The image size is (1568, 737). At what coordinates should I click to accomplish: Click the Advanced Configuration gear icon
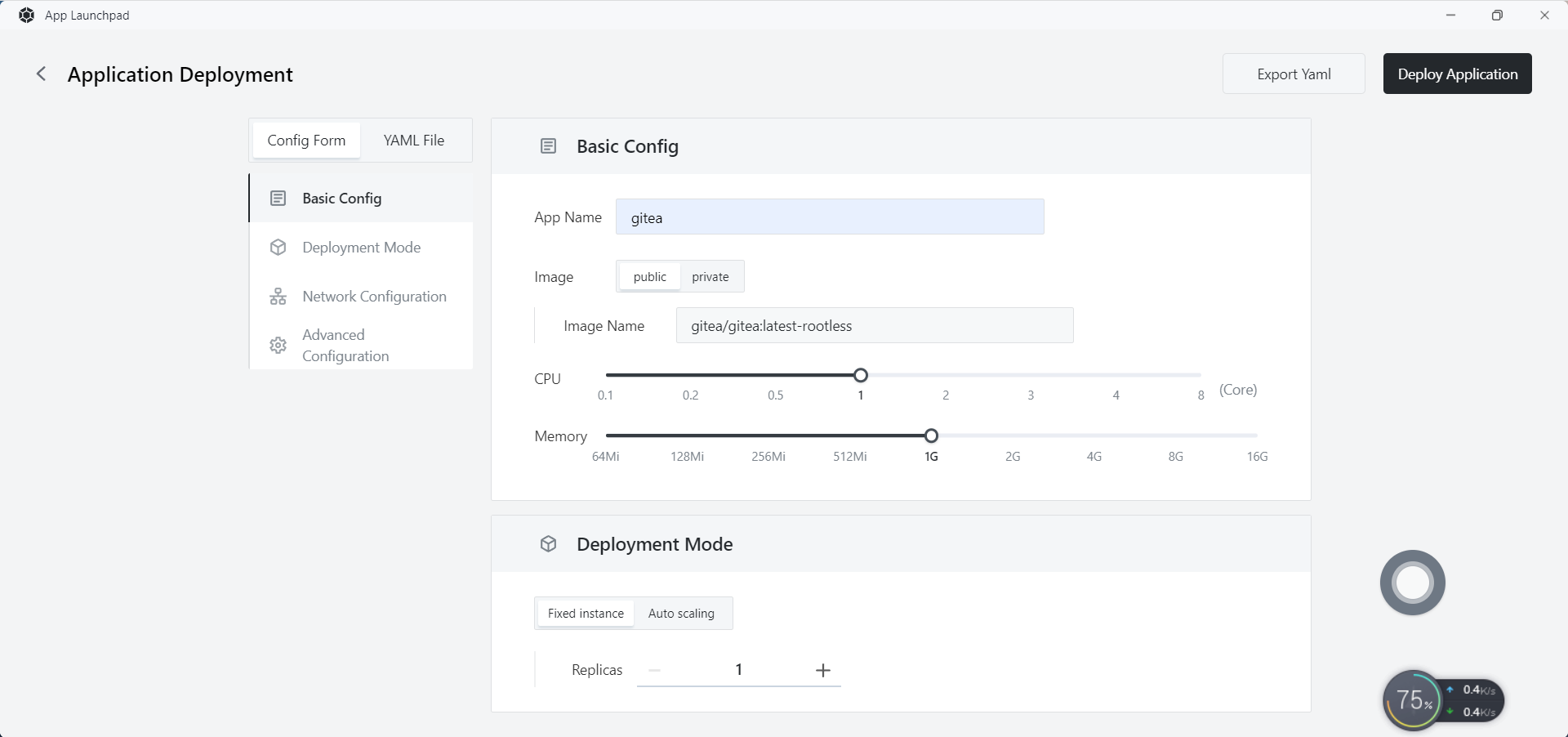[x=278, y=346]
